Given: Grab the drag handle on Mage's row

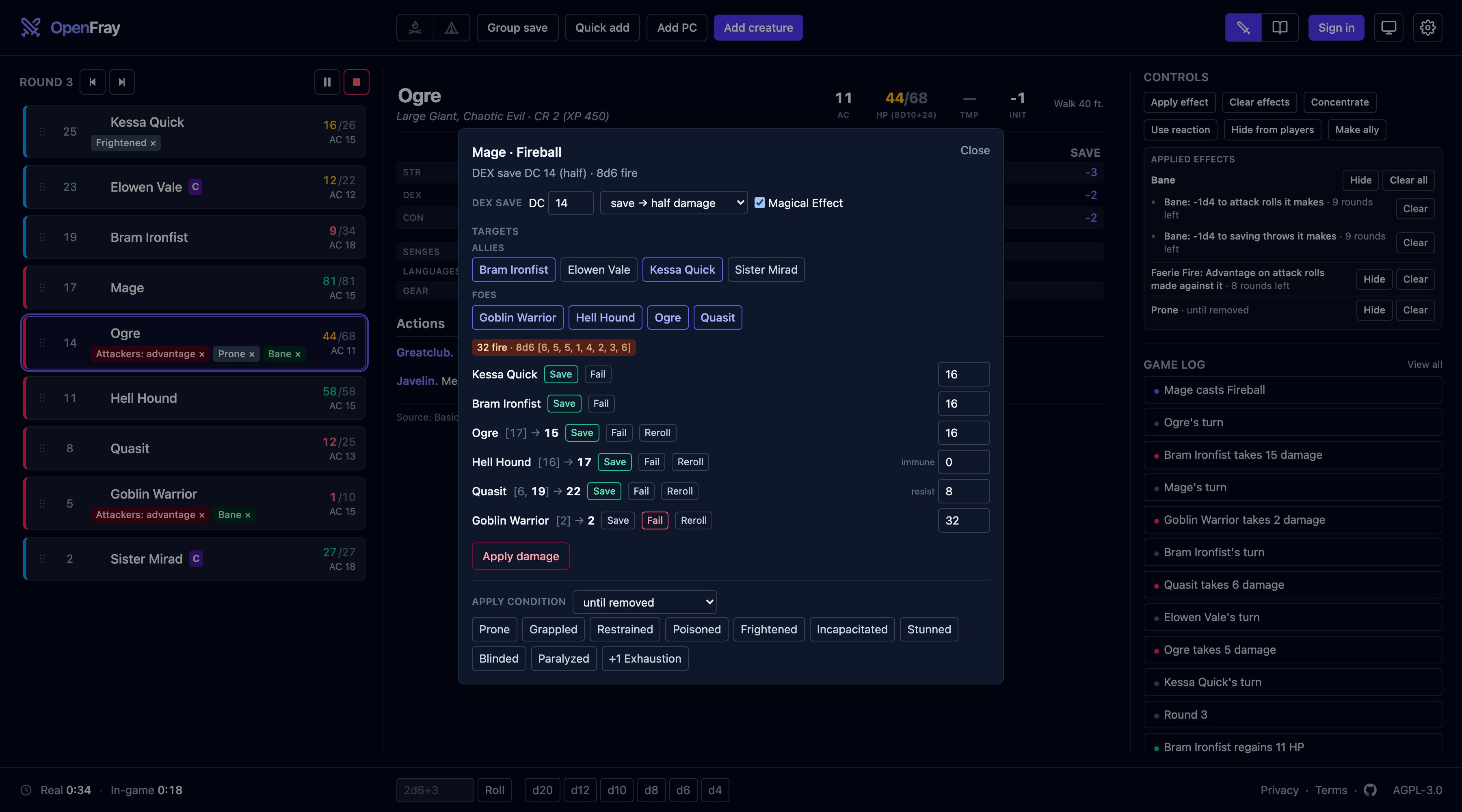Looking at the screenshot, I should [x=42, y=287].
